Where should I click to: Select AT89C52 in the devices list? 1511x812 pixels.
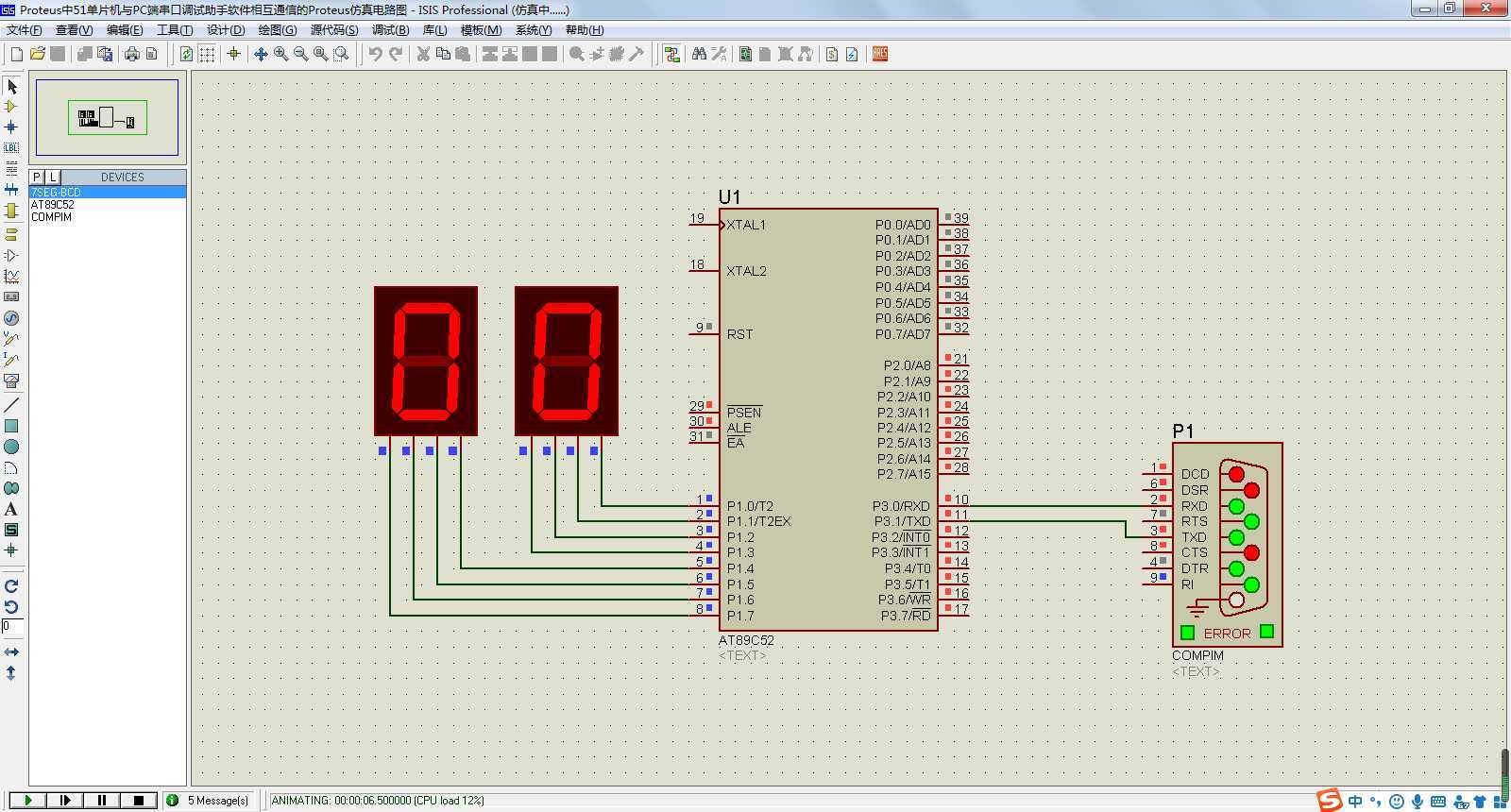(53, 204)
